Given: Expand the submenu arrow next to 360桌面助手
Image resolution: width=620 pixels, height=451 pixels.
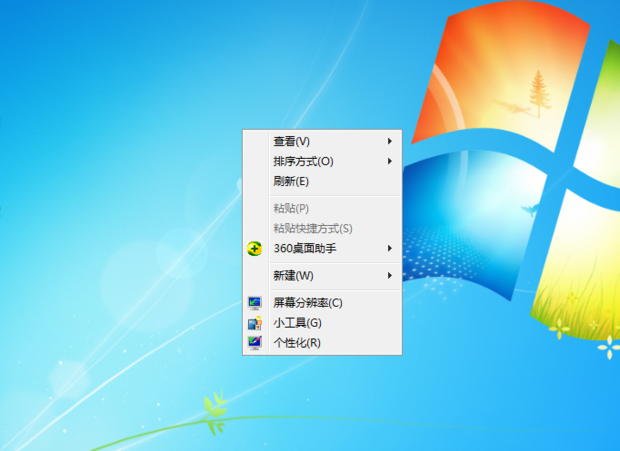Looking at the screenshot, I should (x=390, y=248).
